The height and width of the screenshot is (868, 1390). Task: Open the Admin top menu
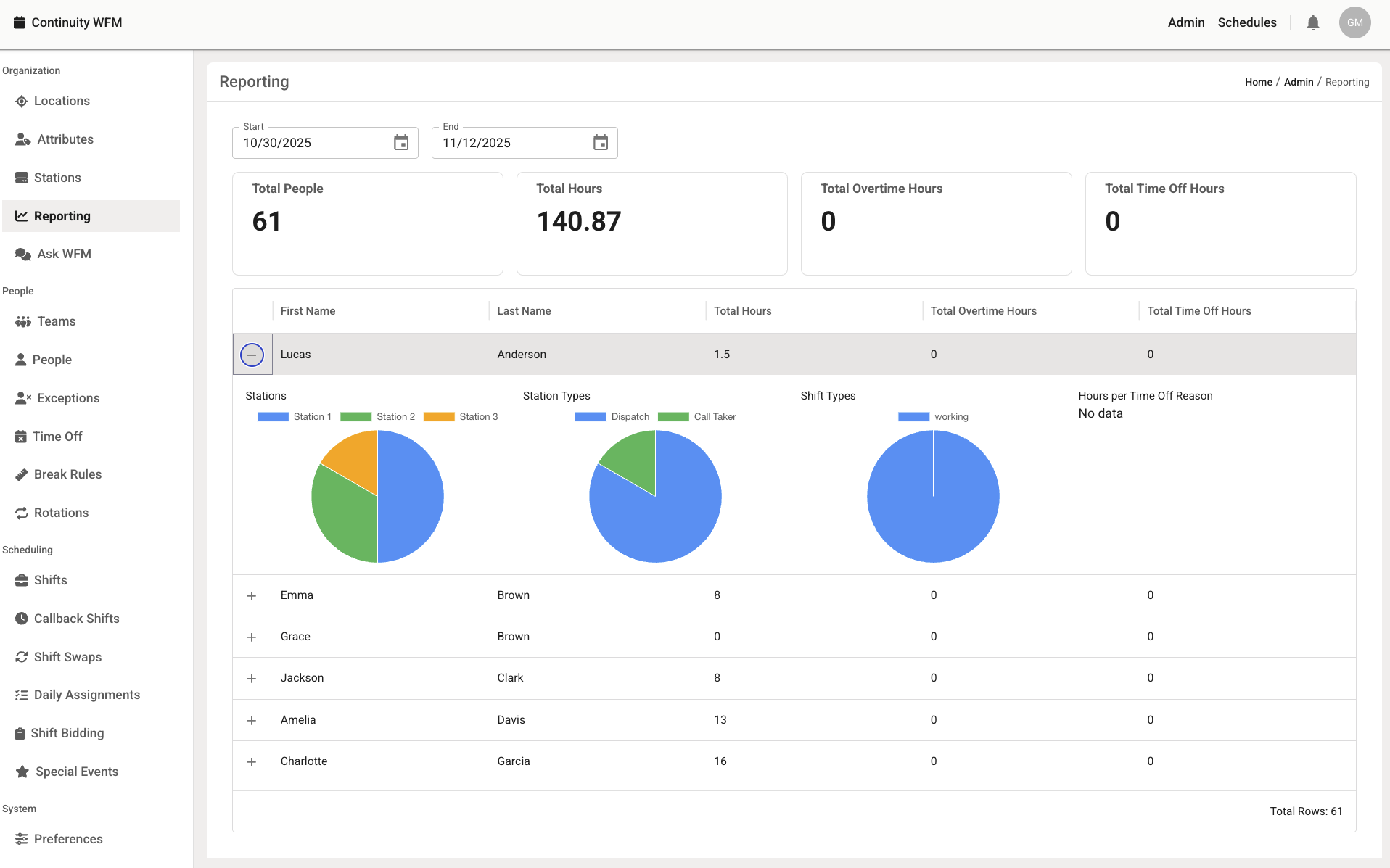[x=1185, y=22]
